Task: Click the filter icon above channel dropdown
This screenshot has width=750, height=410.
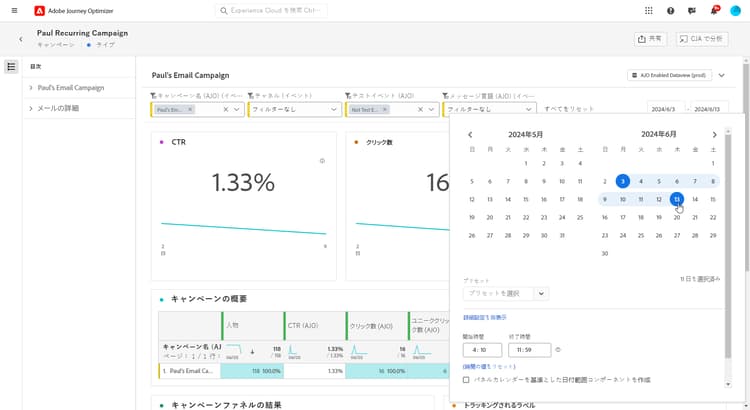Action: (251, 96)
